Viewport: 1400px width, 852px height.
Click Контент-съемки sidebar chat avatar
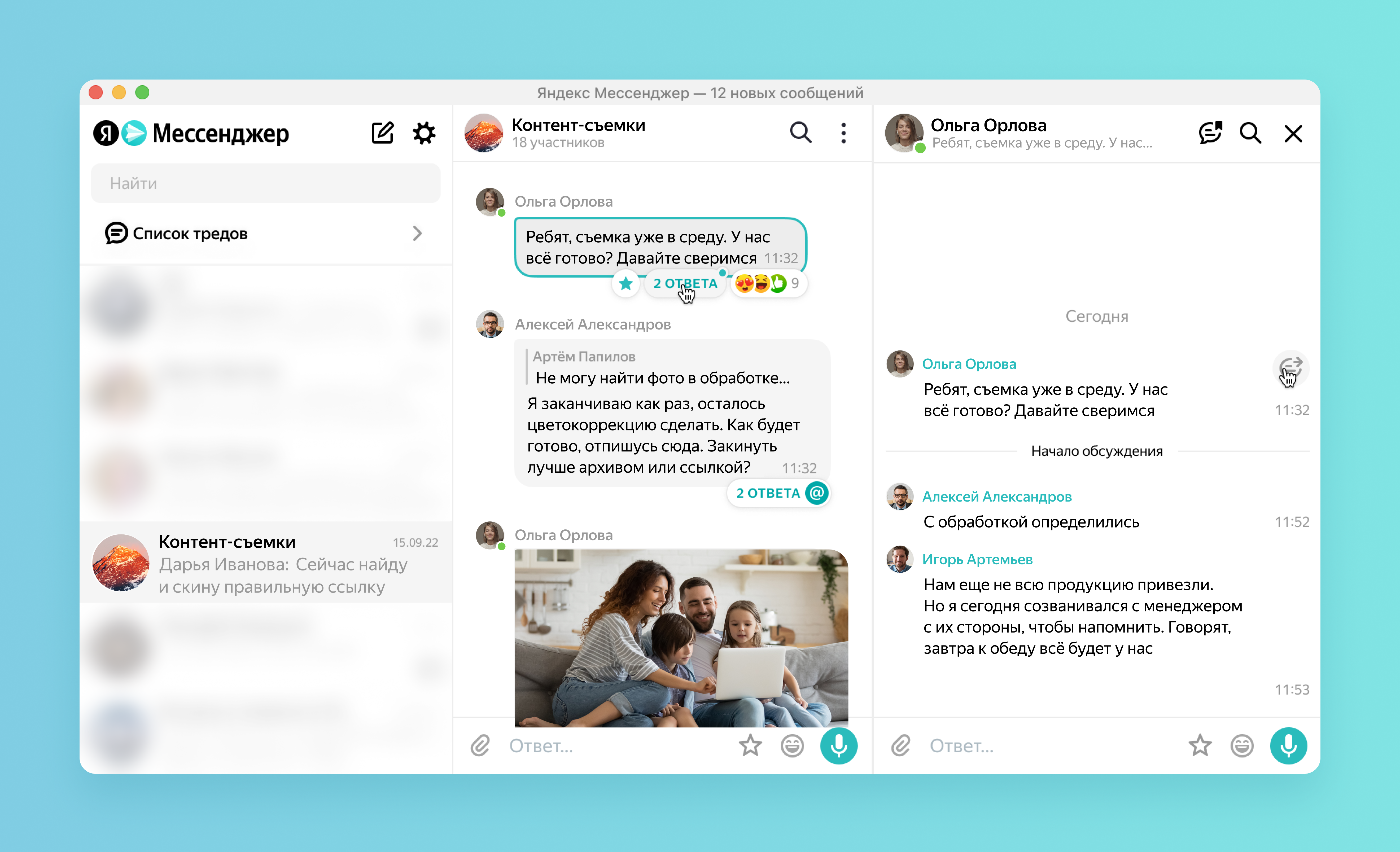point(121,562)
